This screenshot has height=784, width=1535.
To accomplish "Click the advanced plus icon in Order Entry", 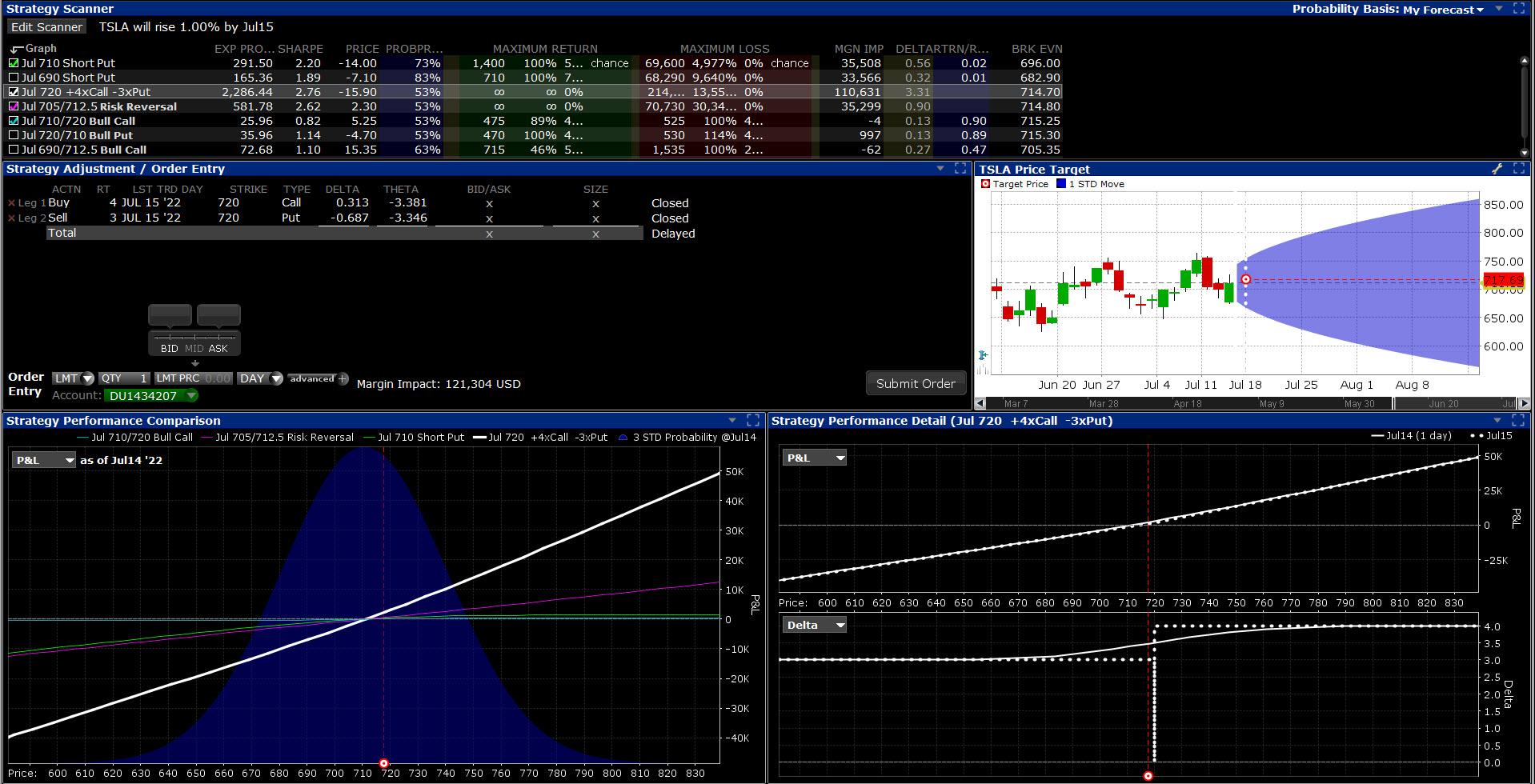I will (343, 378).
